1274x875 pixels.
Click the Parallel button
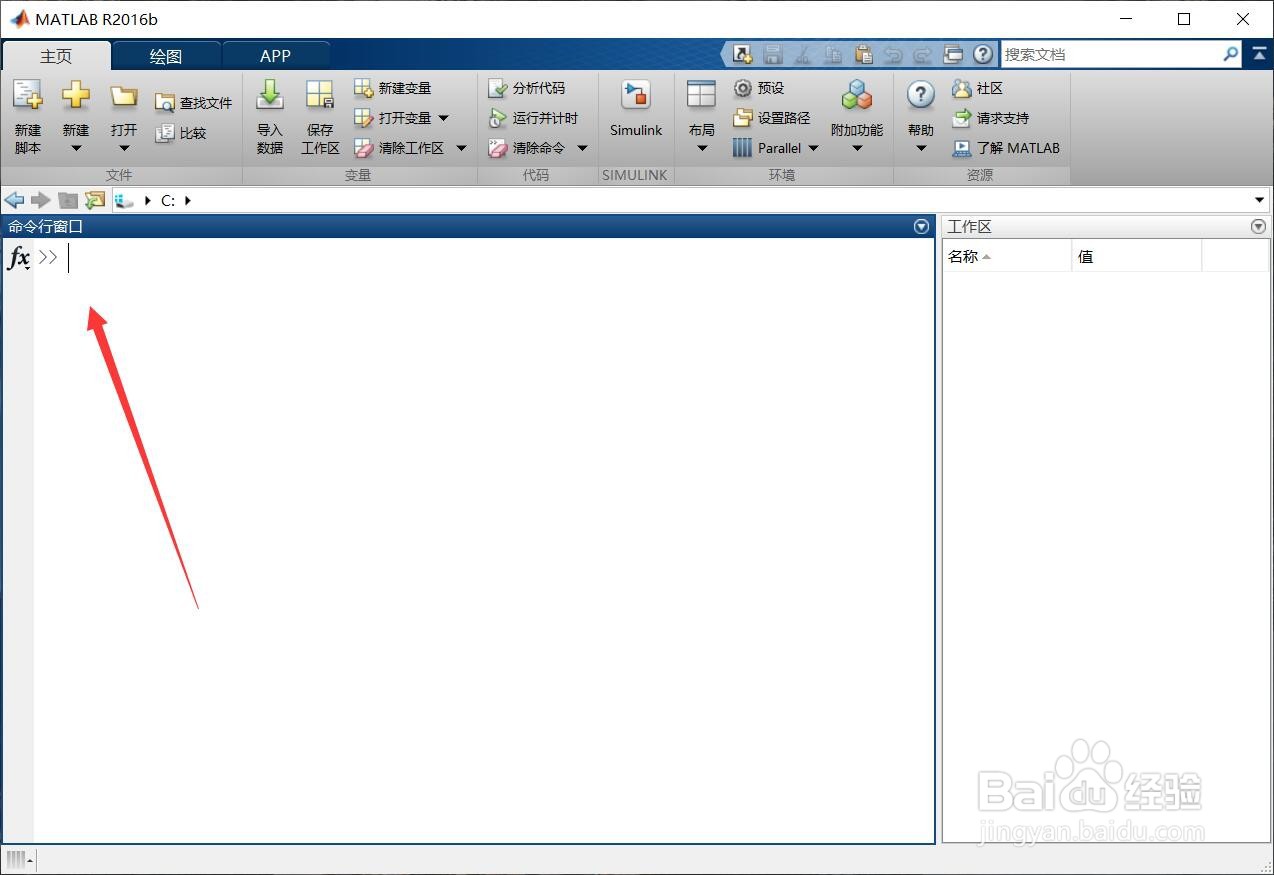(x=767, y=148)
